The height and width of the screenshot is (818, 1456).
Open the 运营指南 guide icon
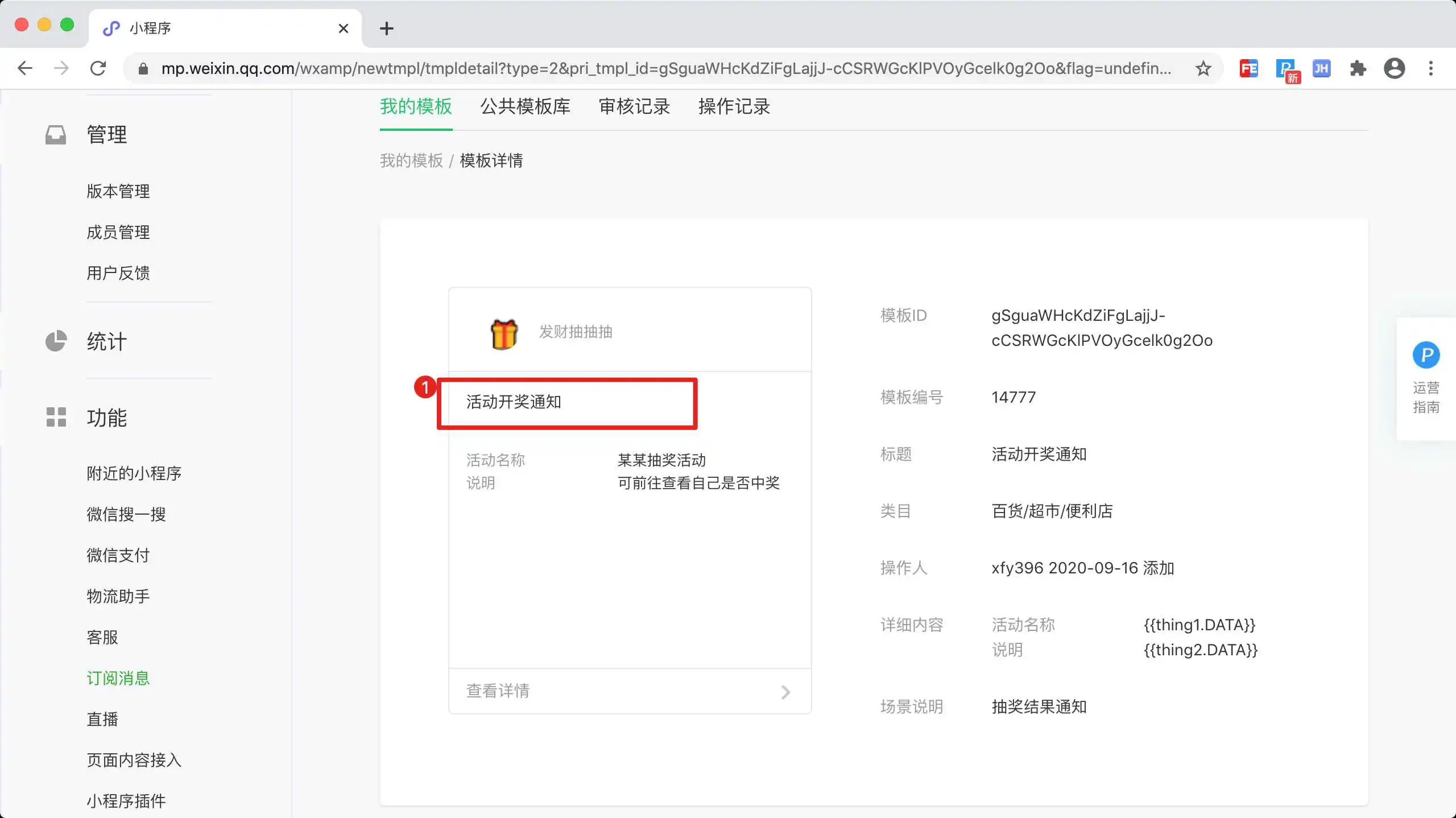point(1426,356)
